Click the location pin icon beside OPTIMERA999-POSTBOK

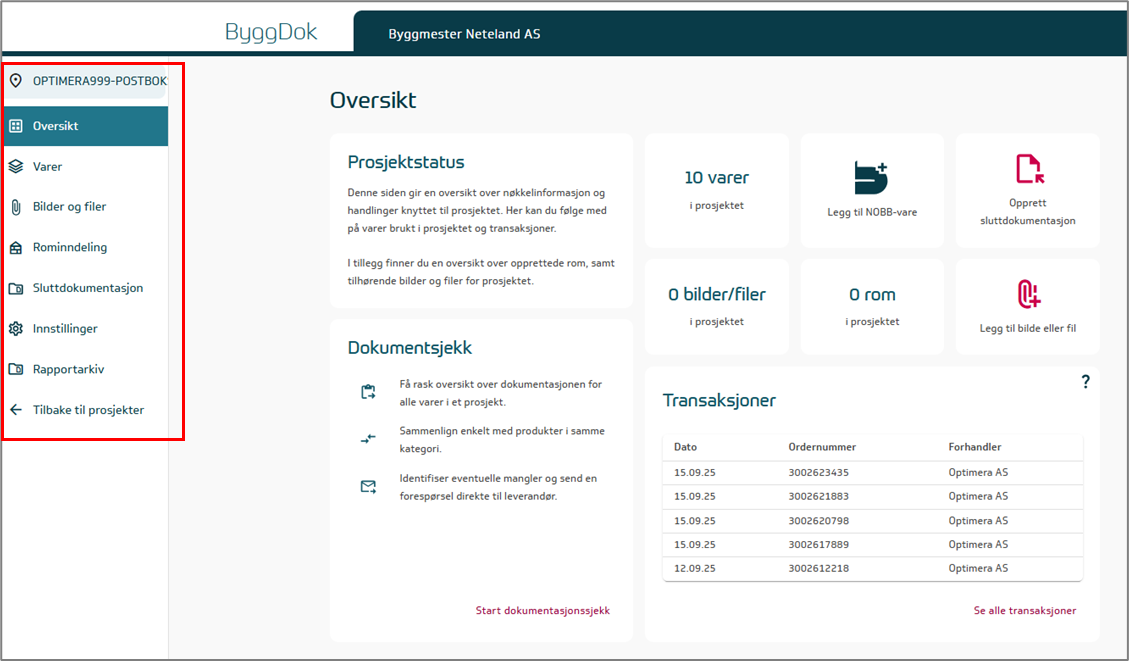pyautogui.click(x=16, y=81)
